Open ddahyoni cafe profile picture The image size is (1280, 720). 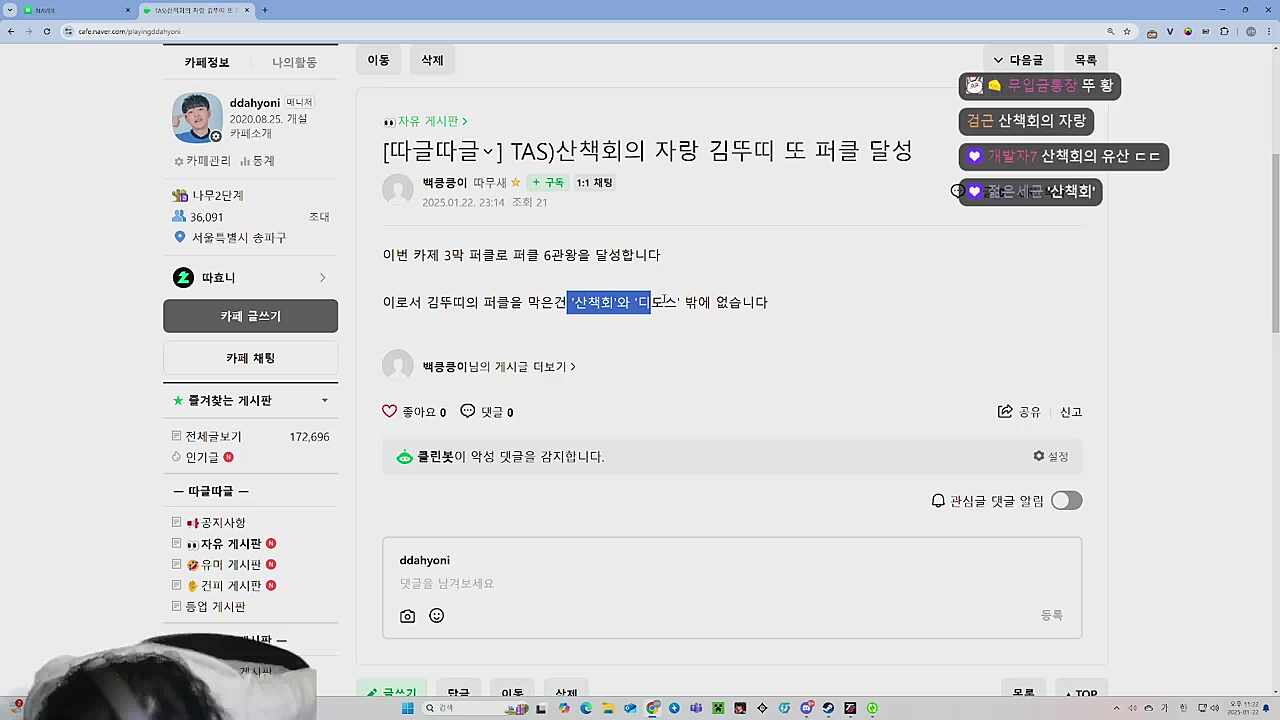tap(197, 118)
